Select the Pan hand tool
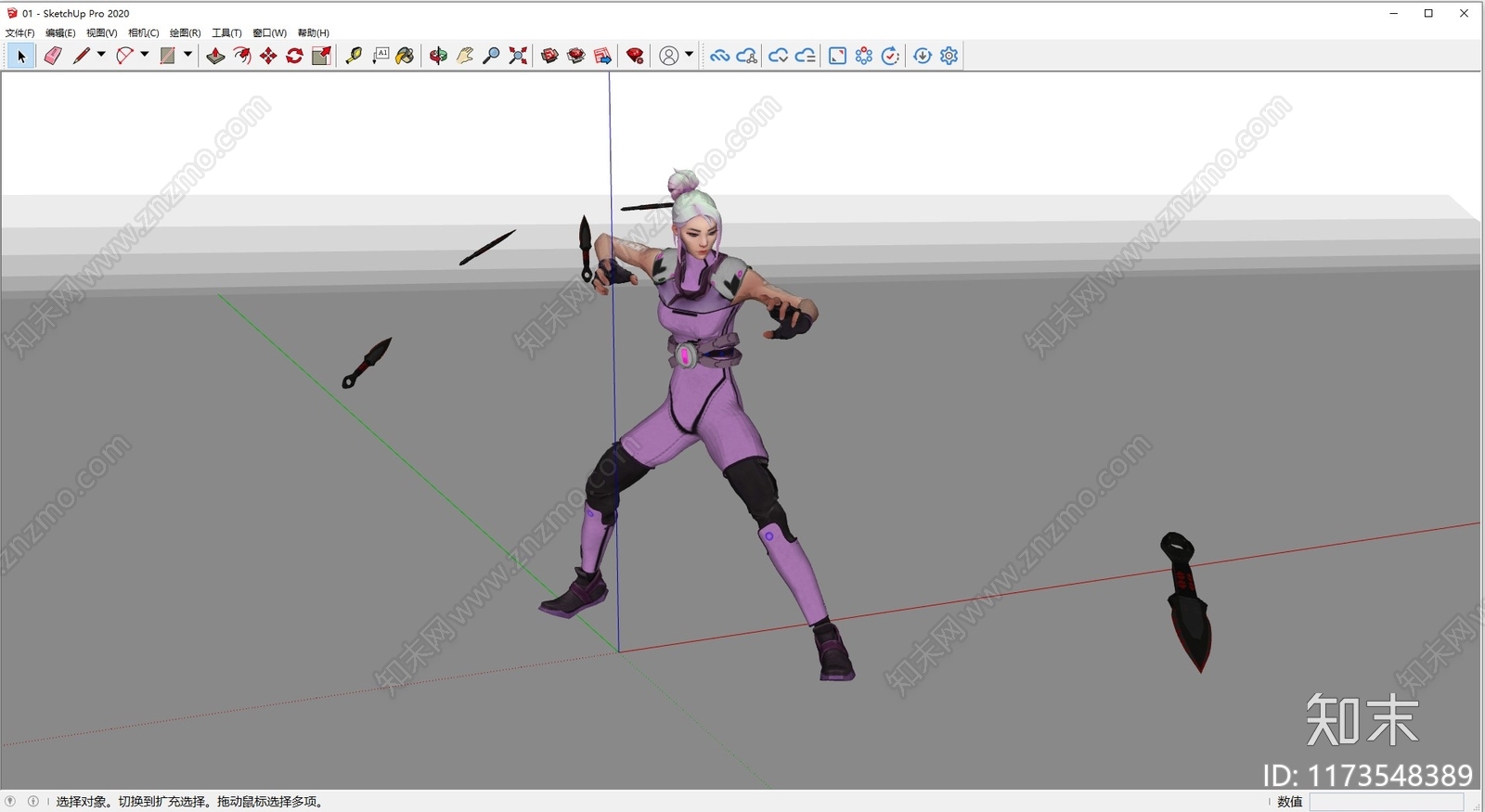 point(465,56)
